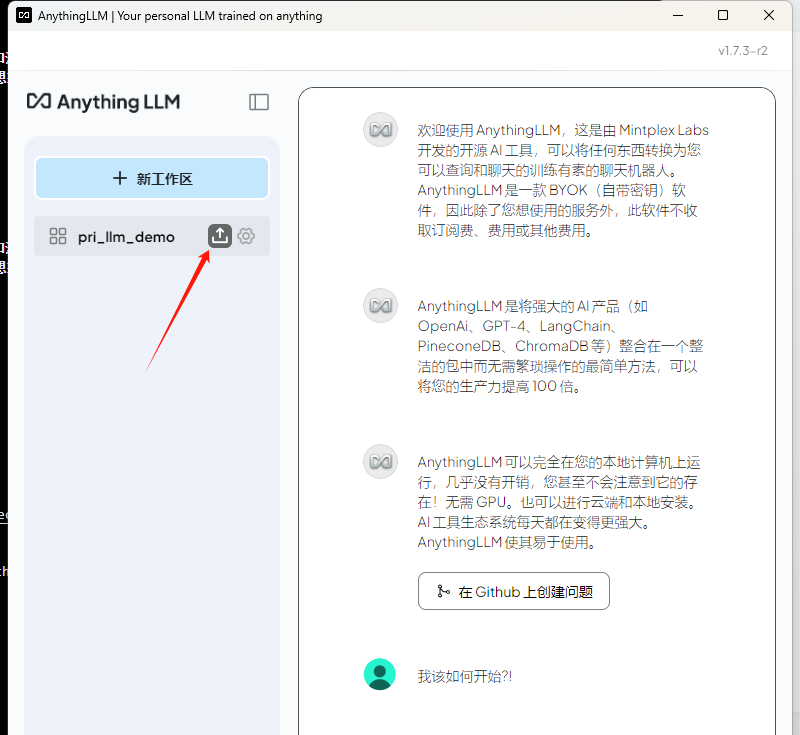The height and width of the screenshot is (735, 800).
Task: Click the git branch icon in Github button
Action: (x=443, y=591)
